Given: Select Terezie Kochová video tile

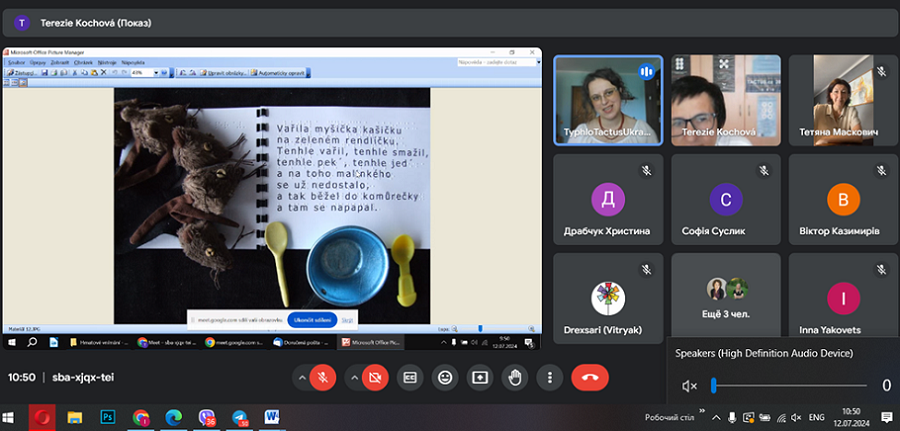Looking at the screenshot, I should click(x=726, y=100).
